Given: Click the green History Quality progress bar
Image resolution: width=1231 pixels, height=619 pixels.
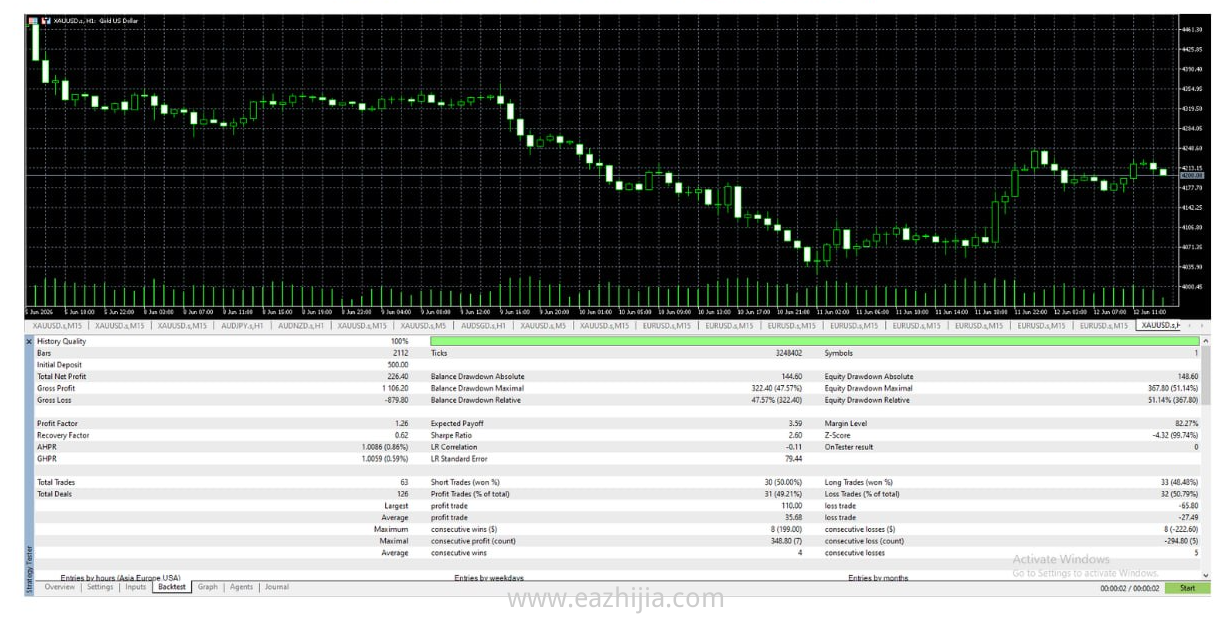Looking at the screenshot, I should point(815,342).
